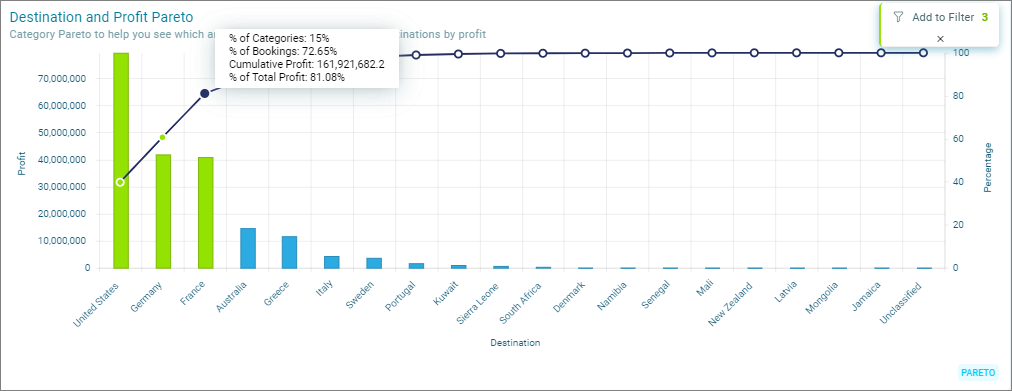Image resolution: width=1012 pixels, height=391 pixels.
Task: Click the Namibia axis label
Action: [x=612, y=296]
